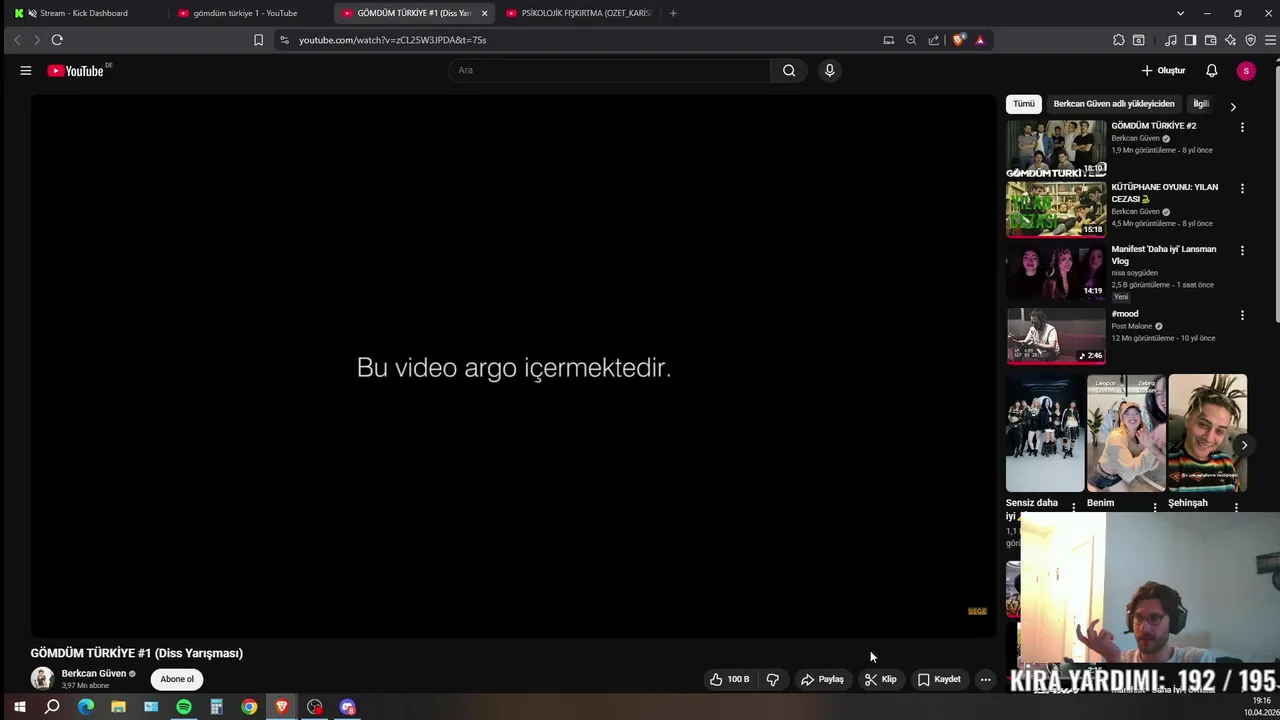1280x720 pixels.
Task: Open the browser tab search dropdown
Action: tap(1180, 13)
